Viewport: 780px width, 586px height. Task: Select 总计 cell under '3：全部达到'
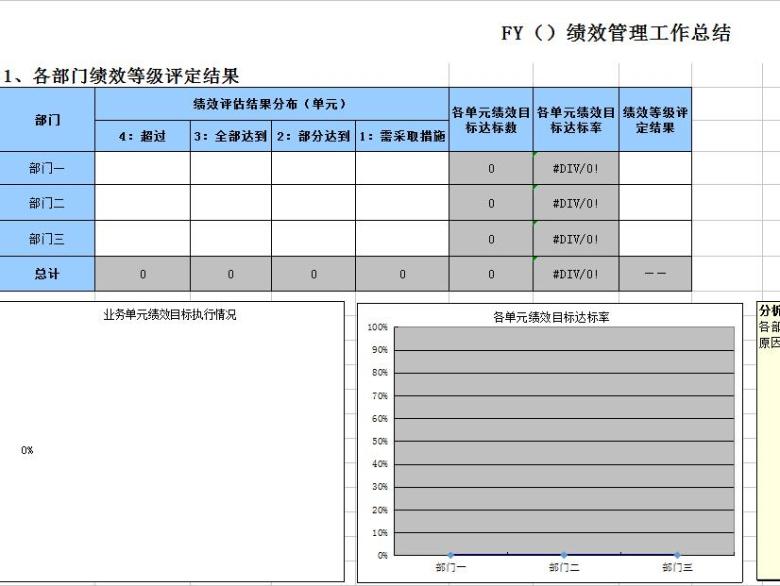[x=231, y=274]
